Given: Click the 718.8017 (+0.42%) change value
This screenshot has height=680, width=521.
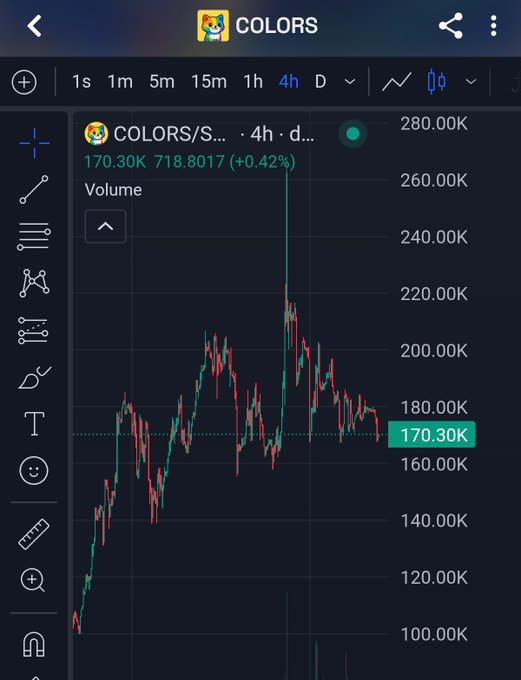Looking at the screenshot, I should click(225, 162).
